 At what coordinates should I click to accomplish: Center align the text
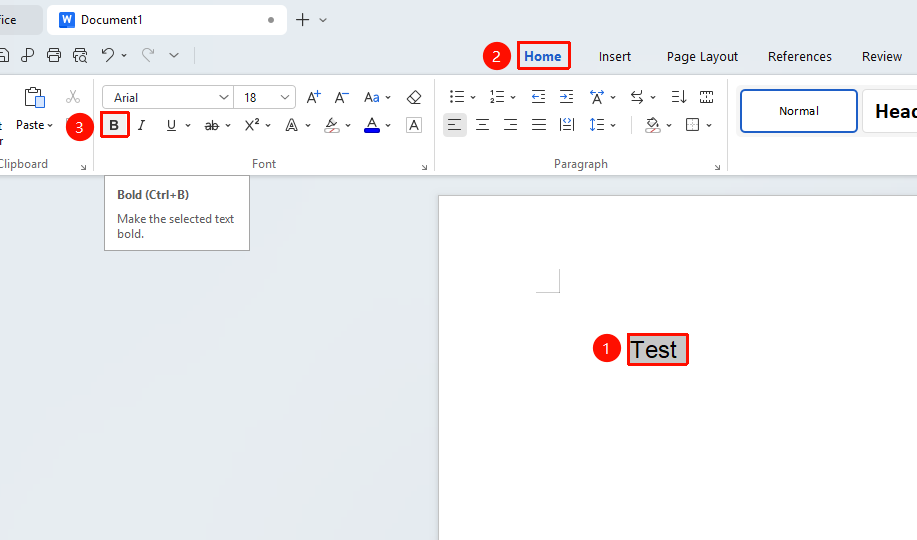[482, 125]
